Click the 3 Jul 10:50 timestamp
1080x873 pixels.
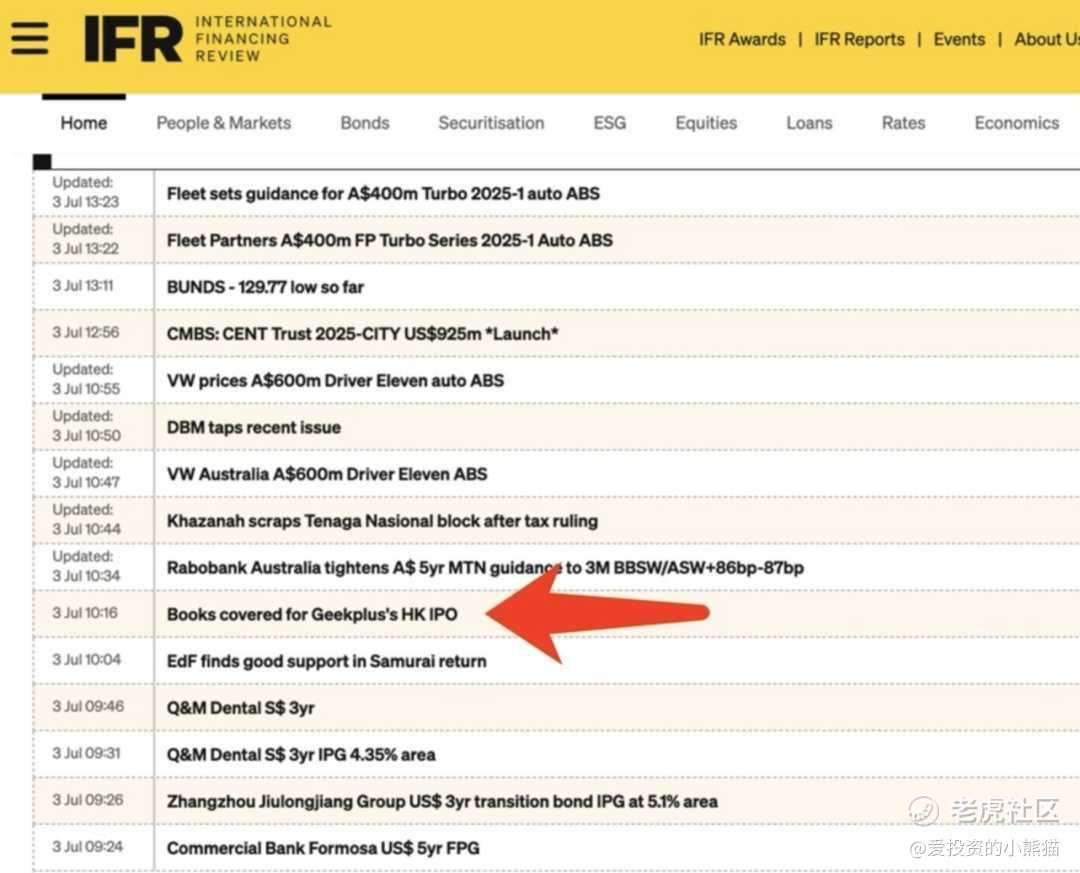86,436
